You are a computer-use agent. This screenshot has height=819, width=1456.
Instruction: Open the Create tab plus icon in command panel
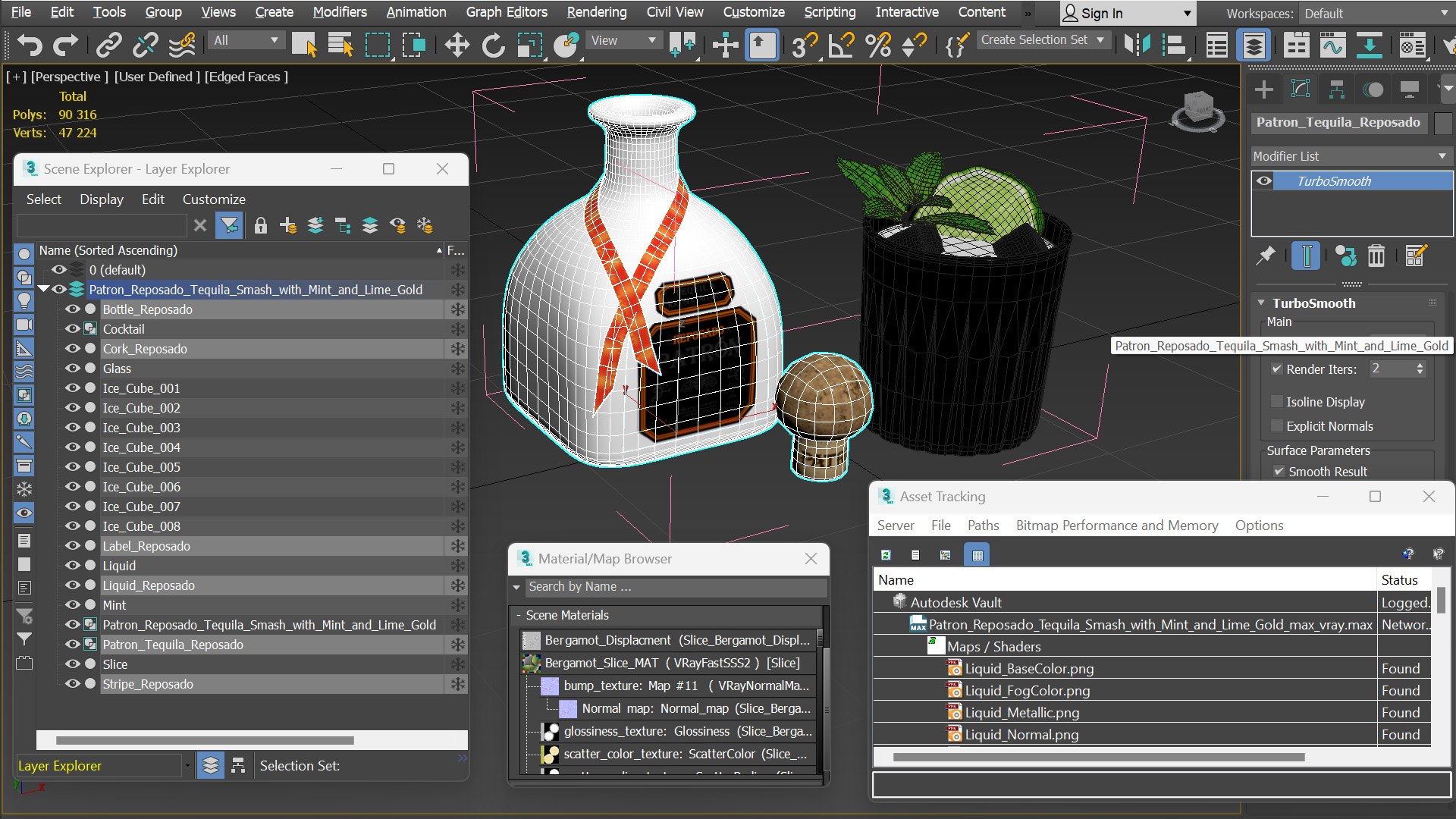pos(1264,89)
